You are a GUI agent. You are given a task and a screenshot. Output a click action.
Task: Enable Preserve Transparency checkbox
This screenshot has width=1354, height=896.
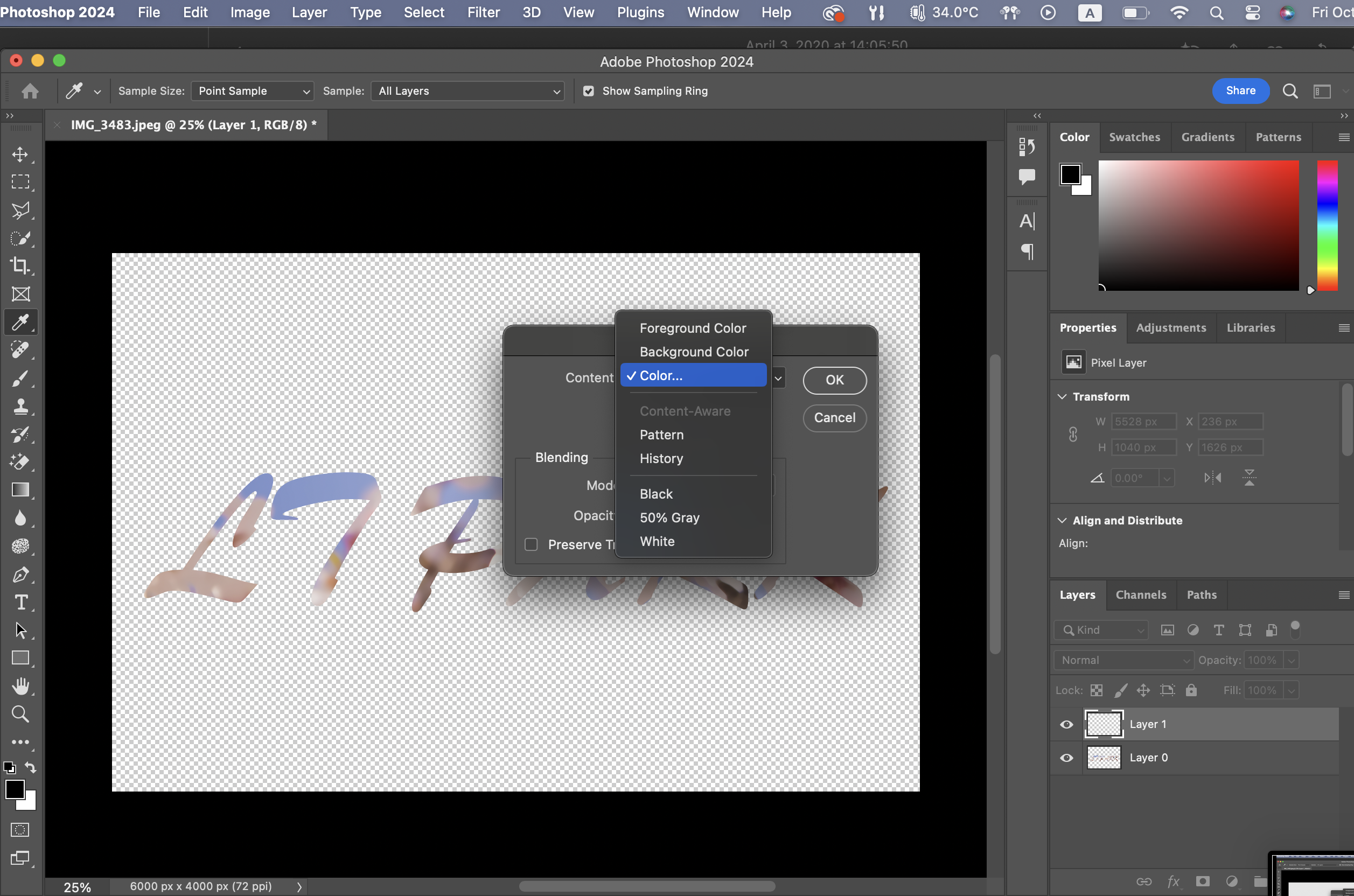click(531, 544)
